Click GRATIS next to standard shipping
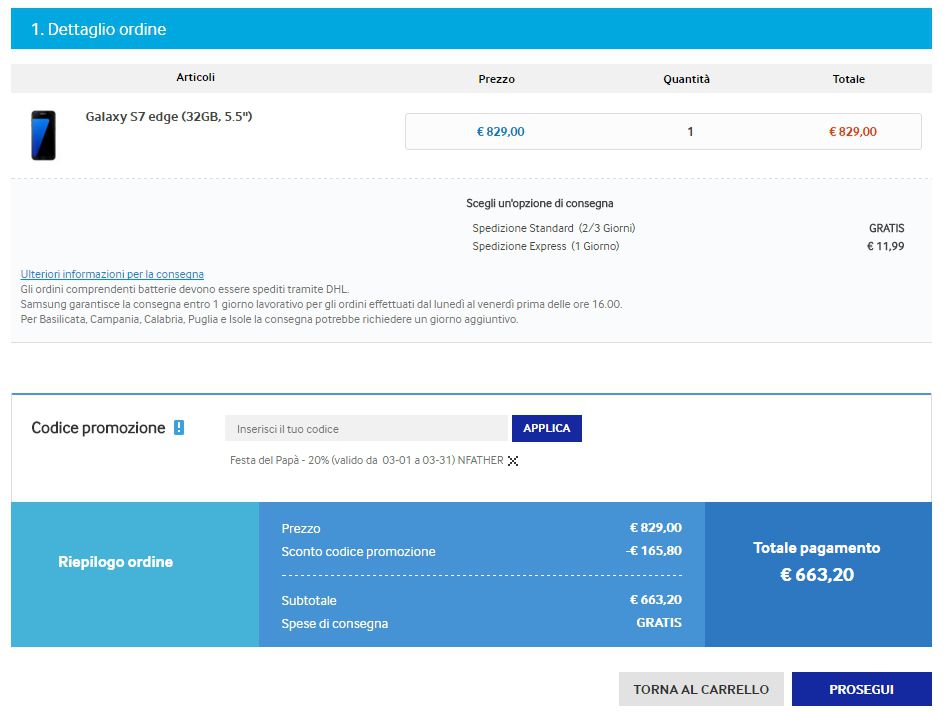 tap(888, 228)
